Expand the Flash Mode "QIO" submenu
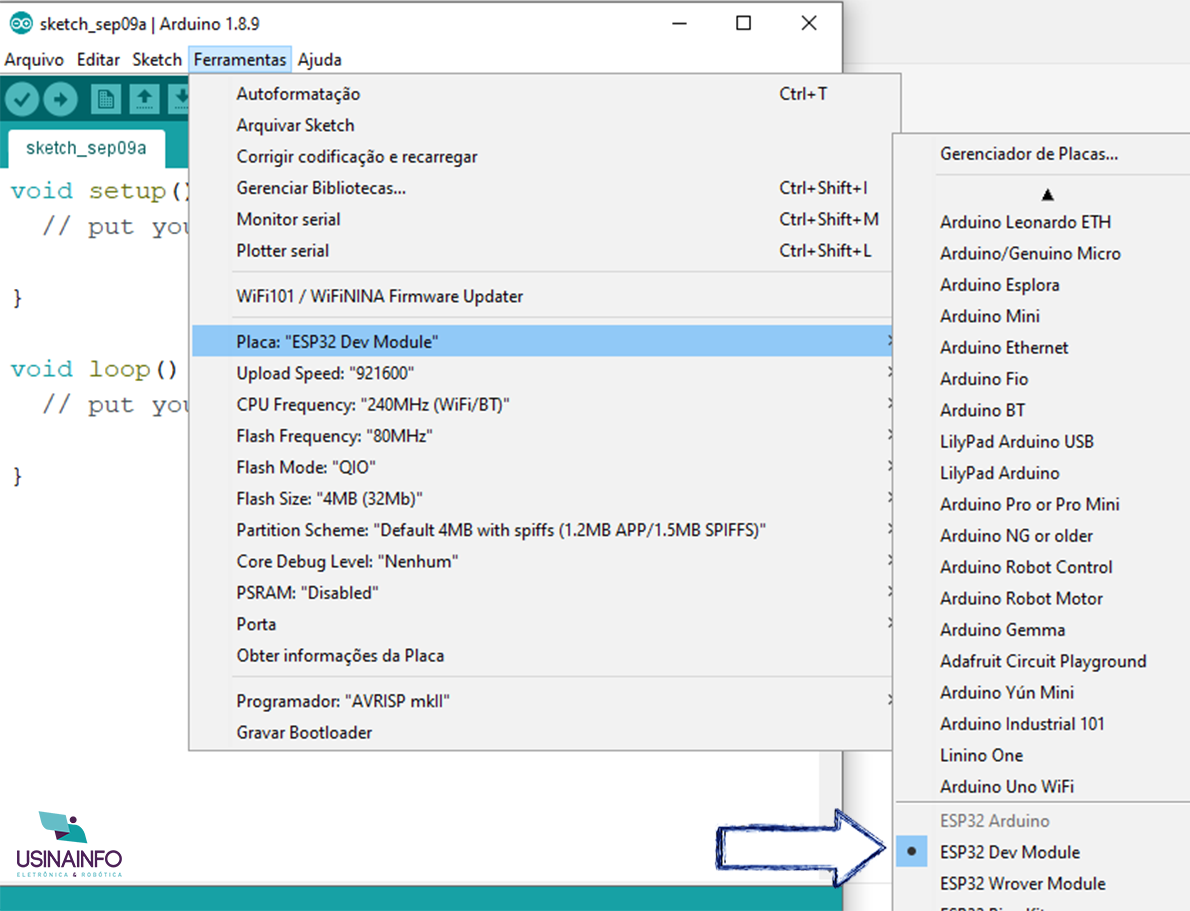The image size is (1190, 911). tap(541, 467)
